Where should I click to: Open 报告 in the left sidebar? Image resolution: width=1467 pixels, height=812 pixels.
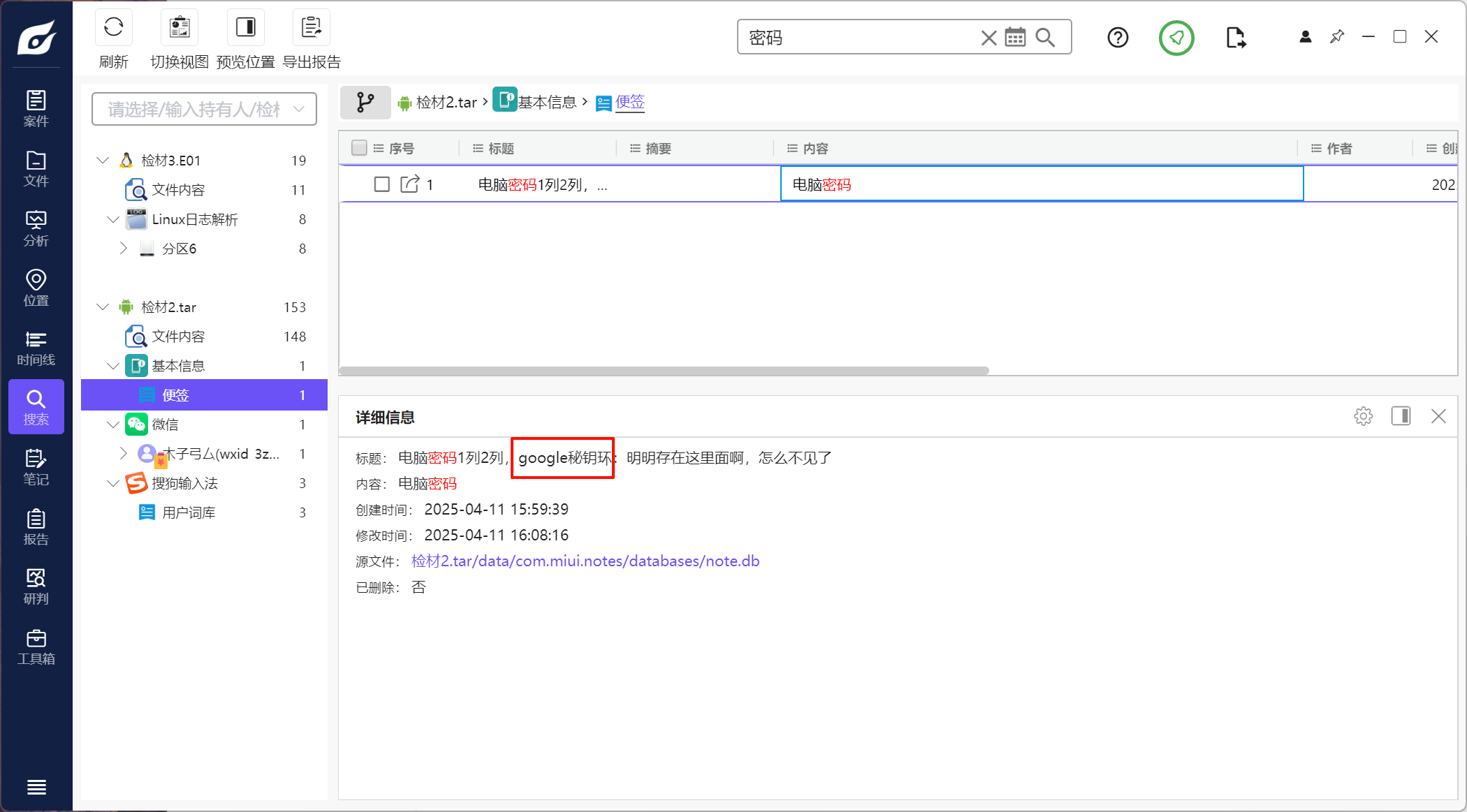[x=36, y=527]
